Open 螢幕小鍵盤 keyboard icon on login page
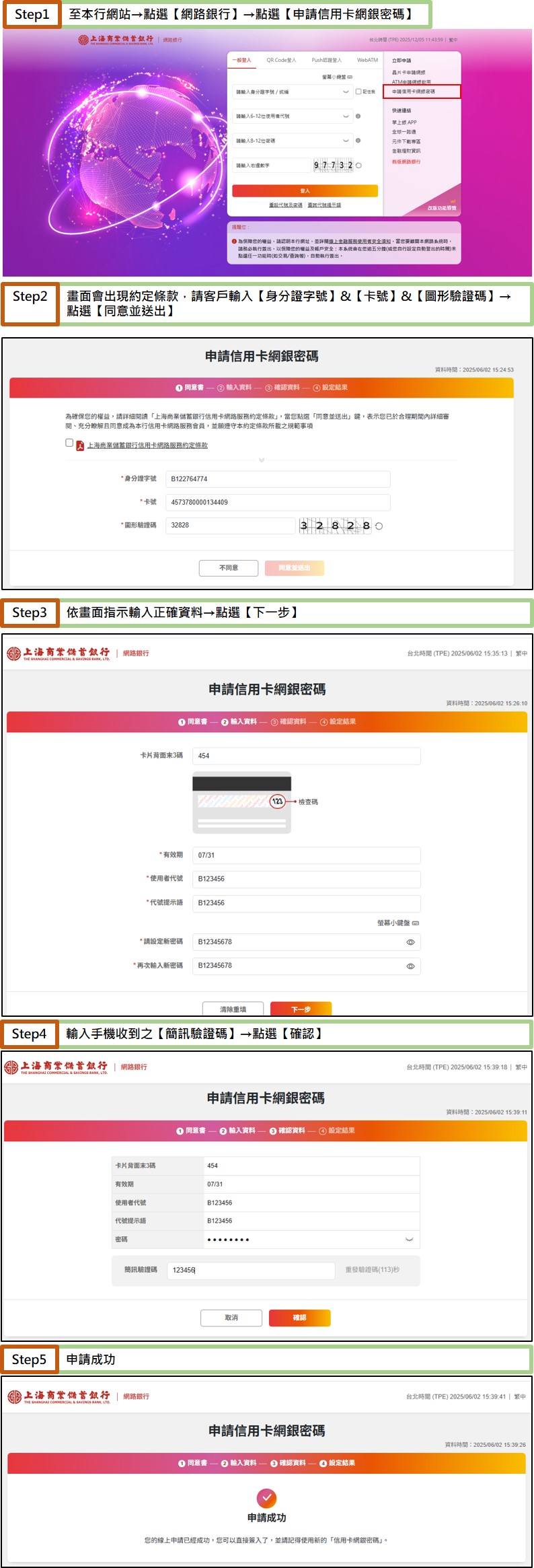The width and height of the screenshot is (534, 1568). click(x=350, y=77)
